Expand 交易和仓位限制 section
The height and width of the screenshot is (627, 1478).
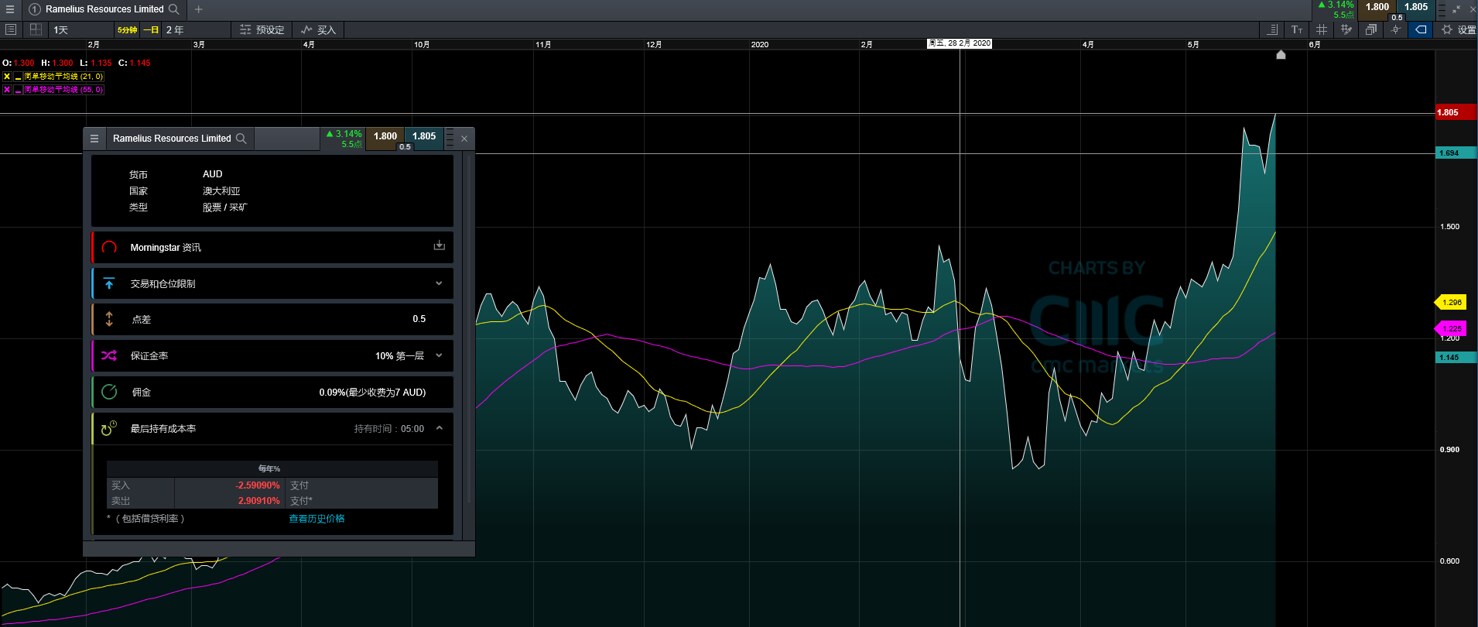[439, 283]
